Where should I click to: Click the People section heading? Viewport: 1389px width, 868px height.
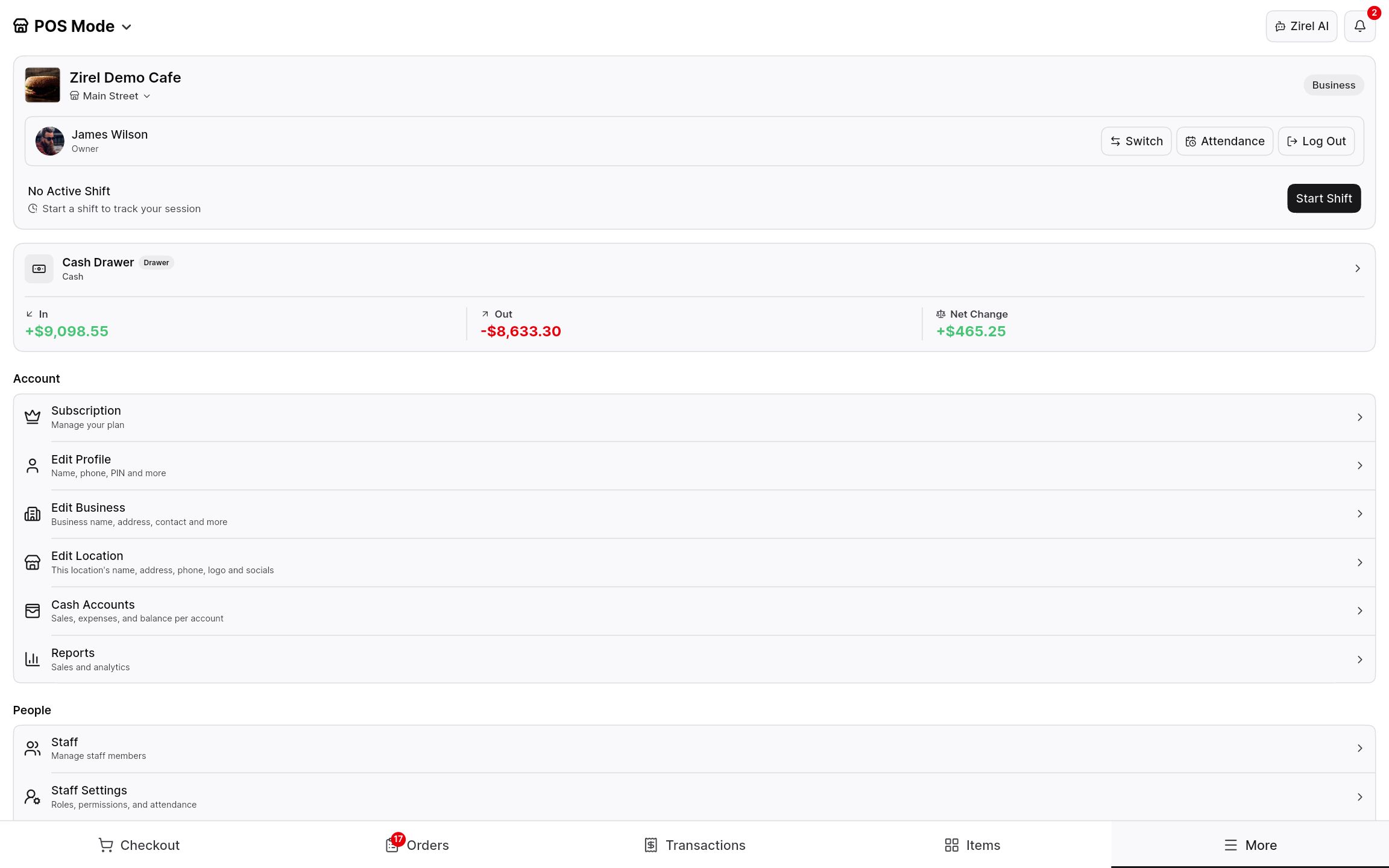click(x=32, y=710)
